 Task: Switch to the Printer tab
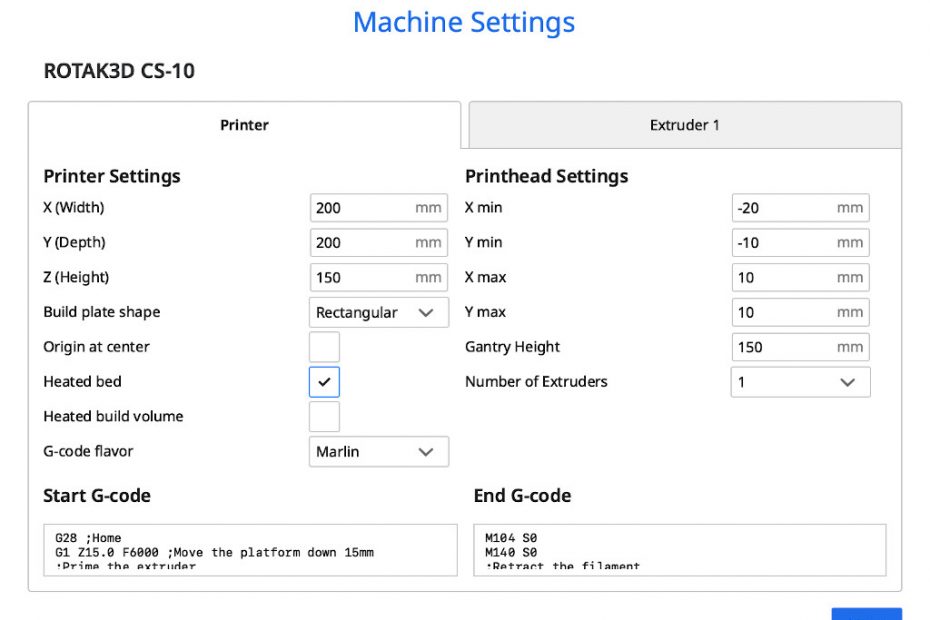(244, 125)
